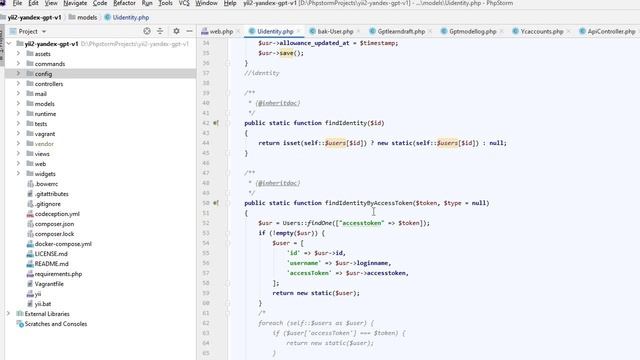Click the locate/scroll-from-source target icon

pyautogui.click(x=147, y=31)
